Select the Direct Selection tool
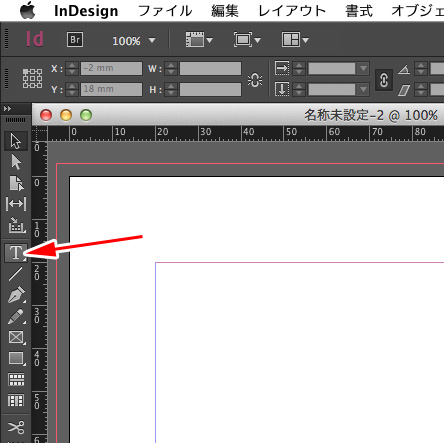The image size is (444, 443). tap(16, 162)
